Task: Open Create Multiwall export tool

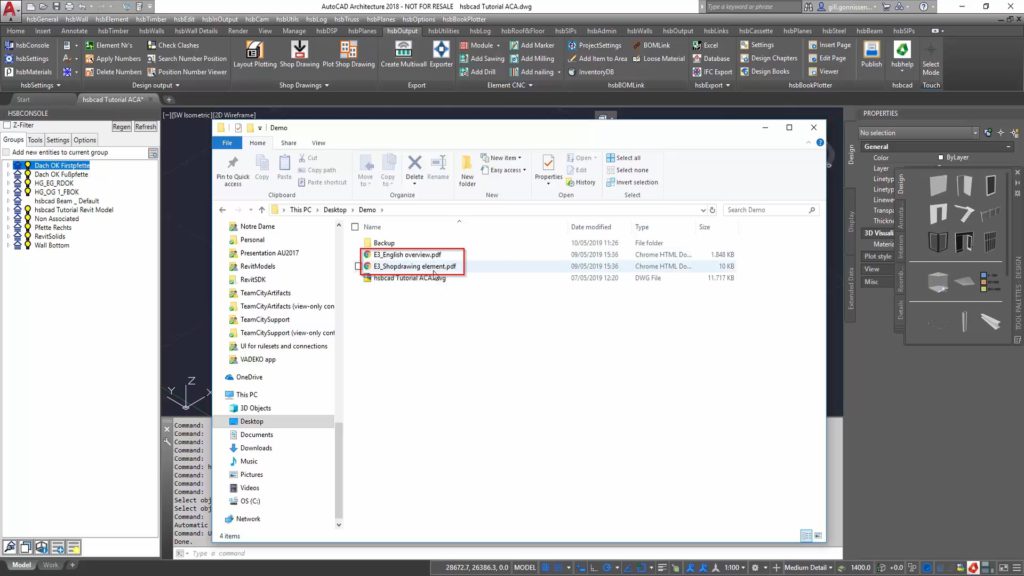Action: (403, 54)
